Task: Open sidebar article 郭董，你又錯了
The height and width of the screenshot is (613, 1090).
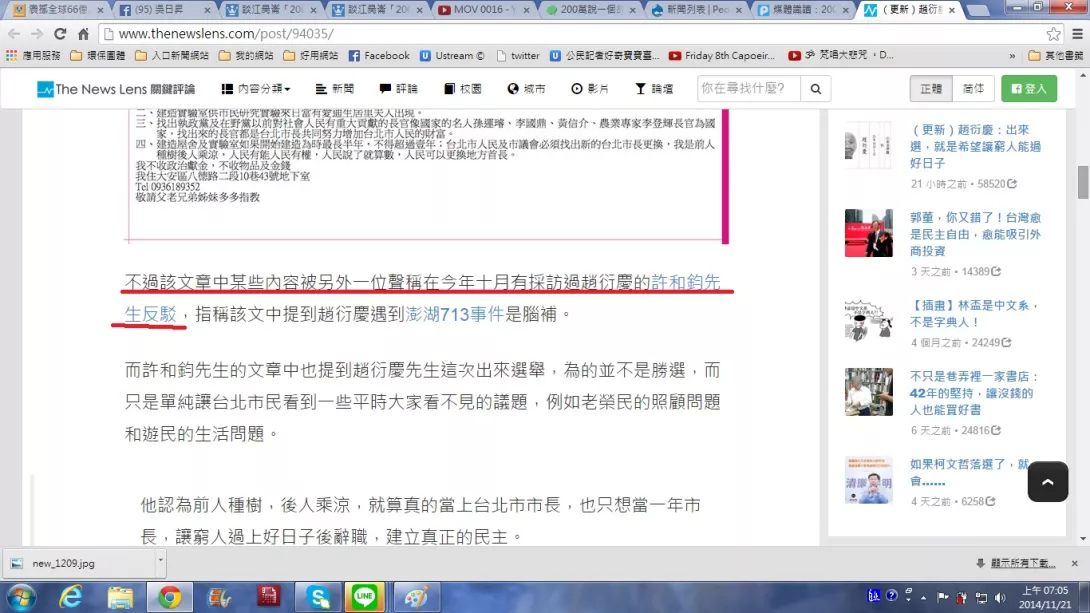Action: tap(975, 234)
